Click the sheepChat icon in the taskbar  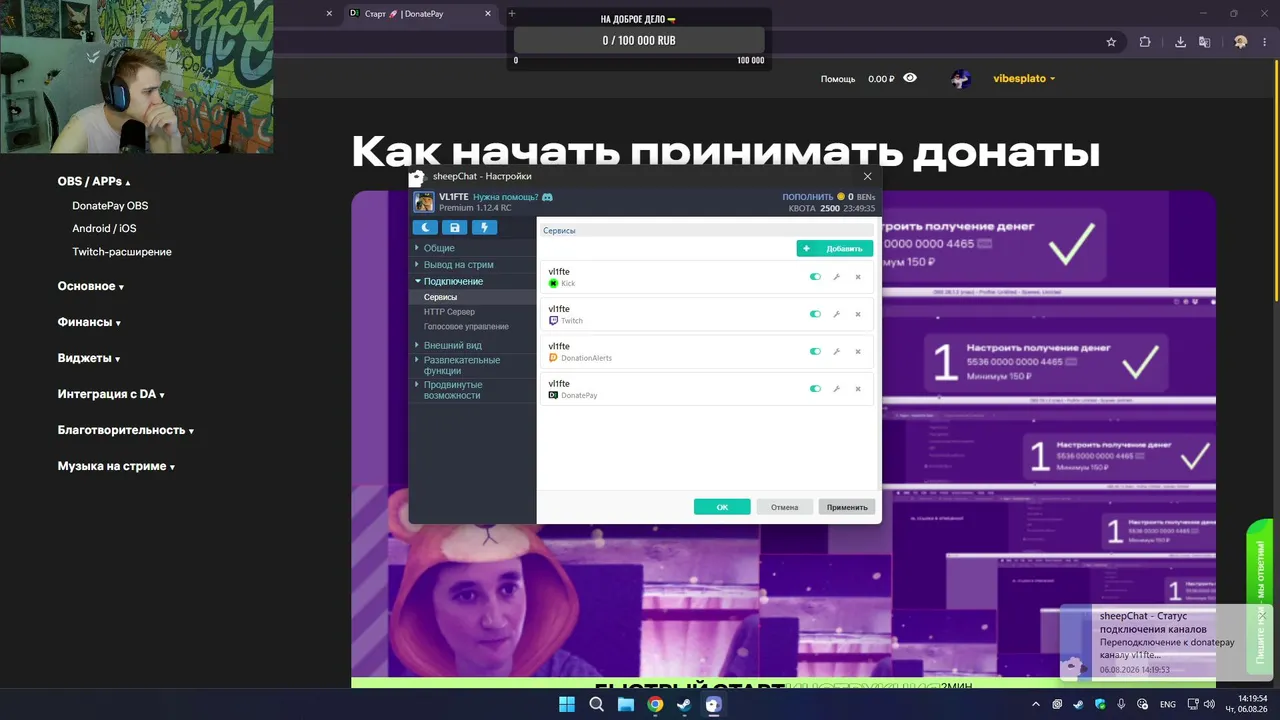(713, 704)
